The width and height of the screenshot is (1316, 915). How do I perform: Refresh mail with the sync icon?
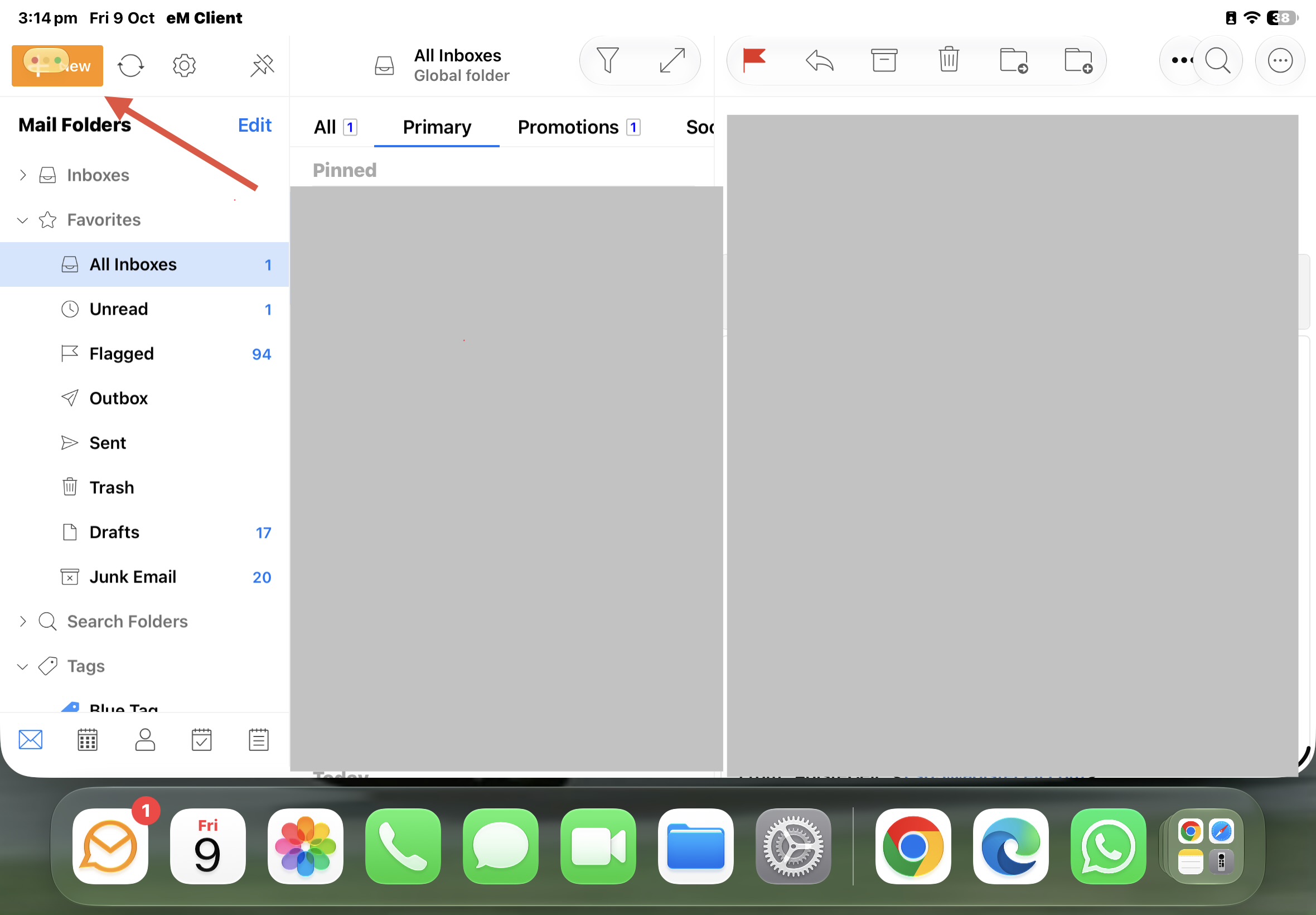pos(130,65)
